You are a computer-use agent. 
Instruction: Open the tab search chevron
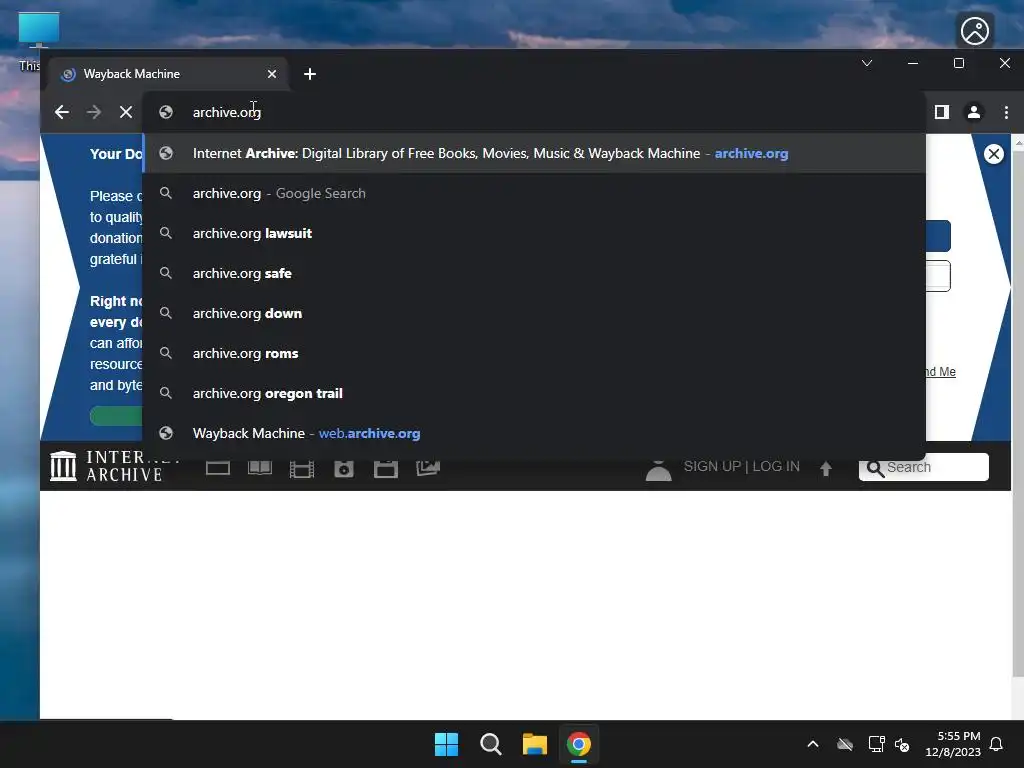pyautogui.click(x=867, y=63)
